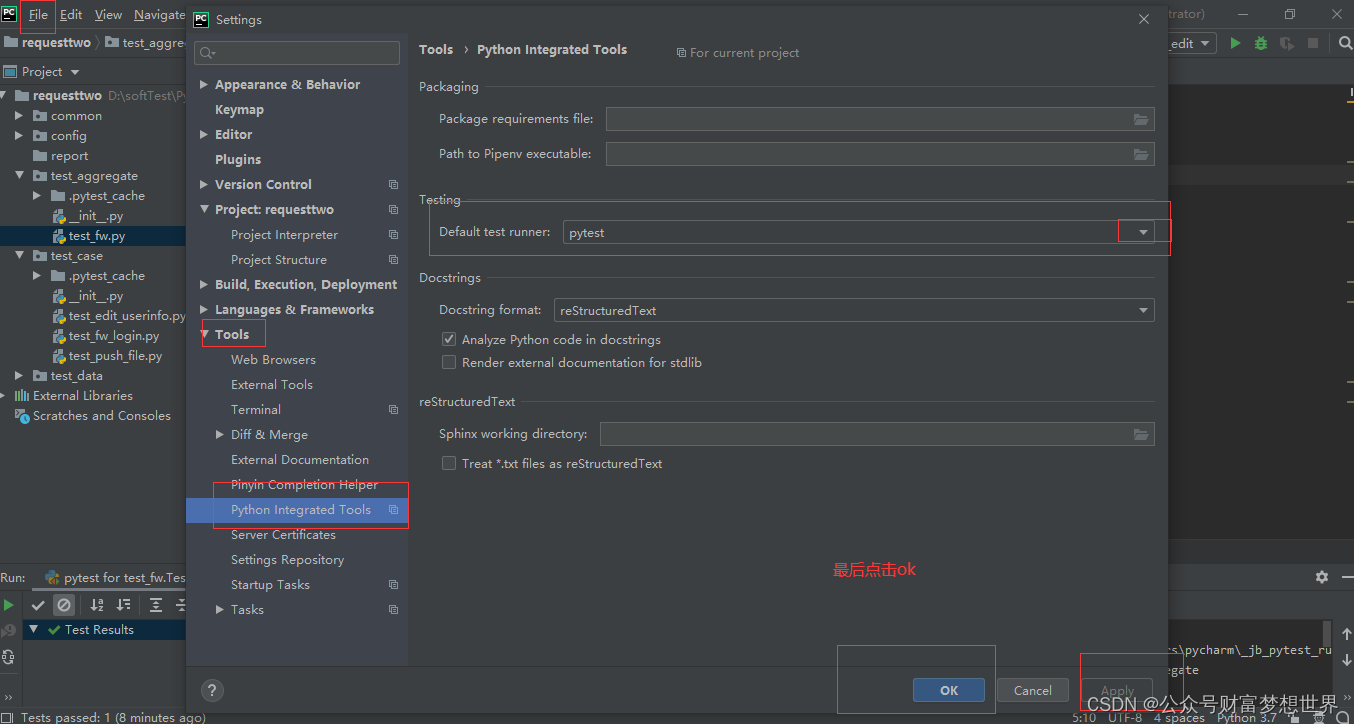Expand Build, Execution, Deployment

coord(204,284)
